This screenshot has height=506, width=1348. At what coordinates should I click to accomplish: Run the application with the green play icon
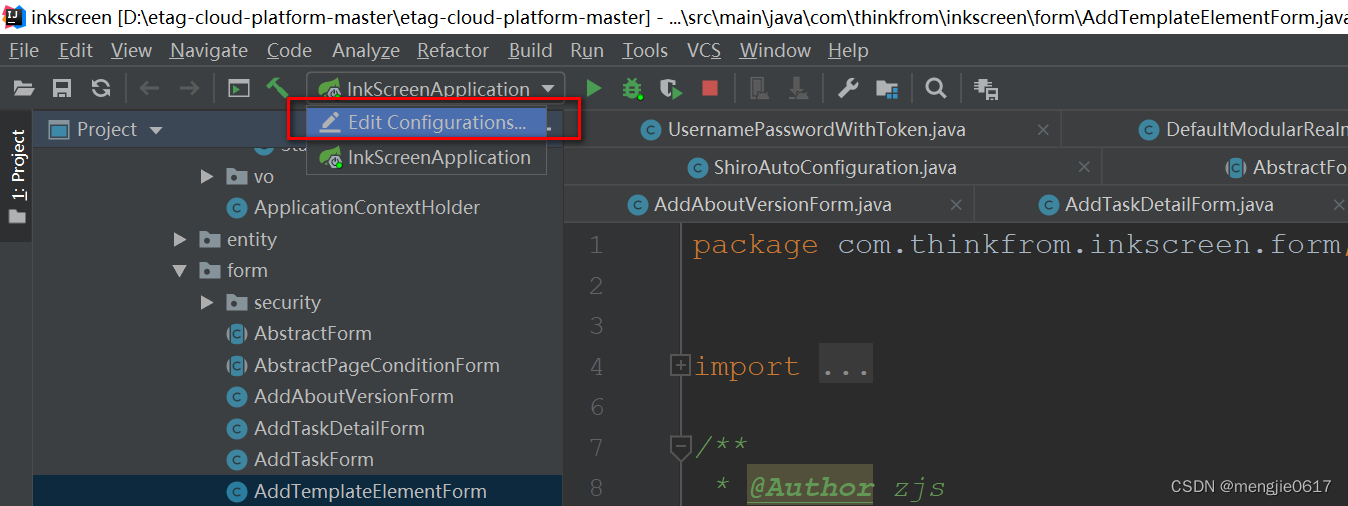point(594,89)
